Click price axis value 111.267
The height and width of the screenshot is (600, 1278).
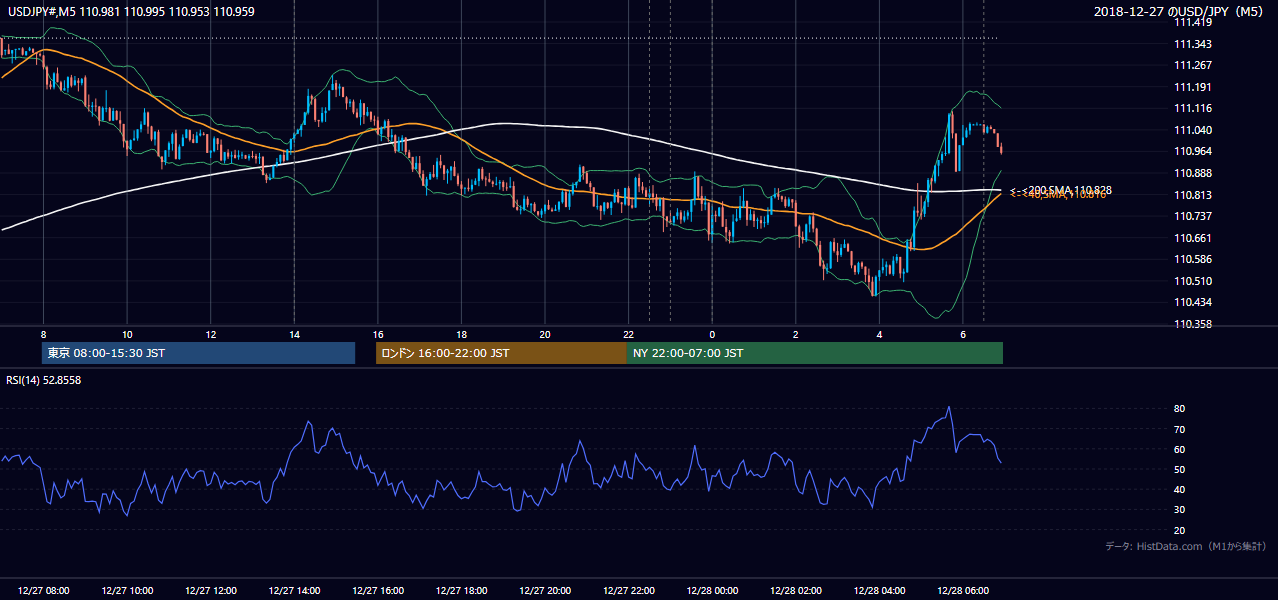tap(1193, 65)
